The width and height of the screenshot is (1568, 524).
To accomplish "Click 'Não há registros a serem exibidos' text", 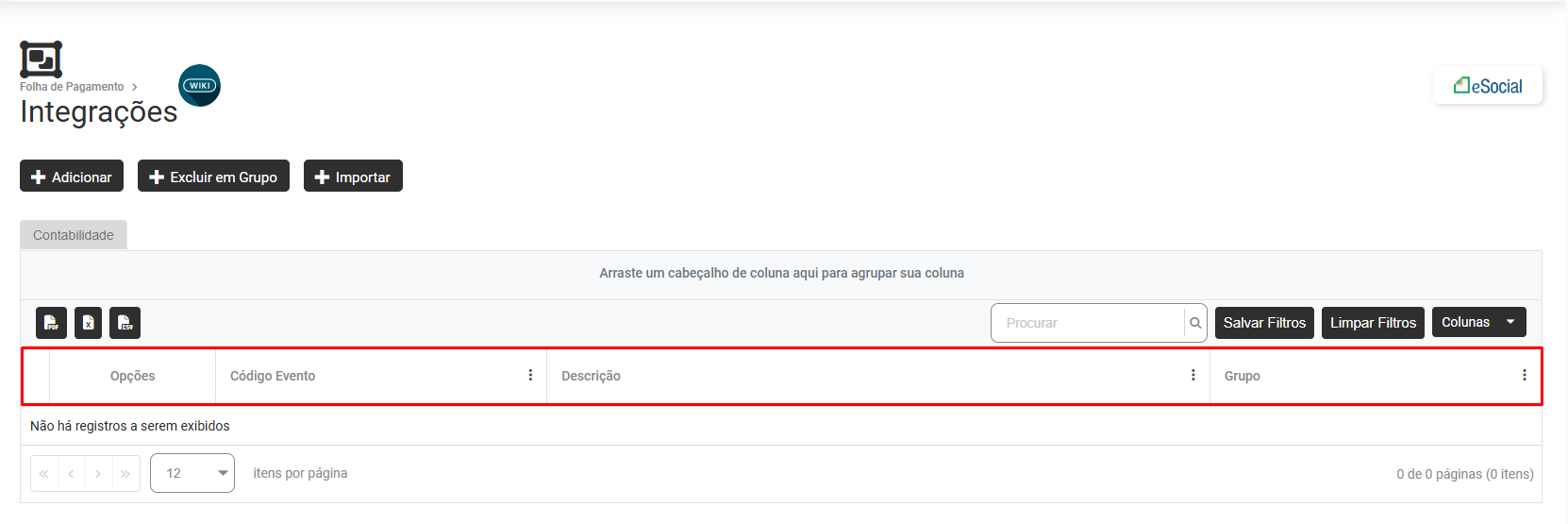I will tap(130, 426).
